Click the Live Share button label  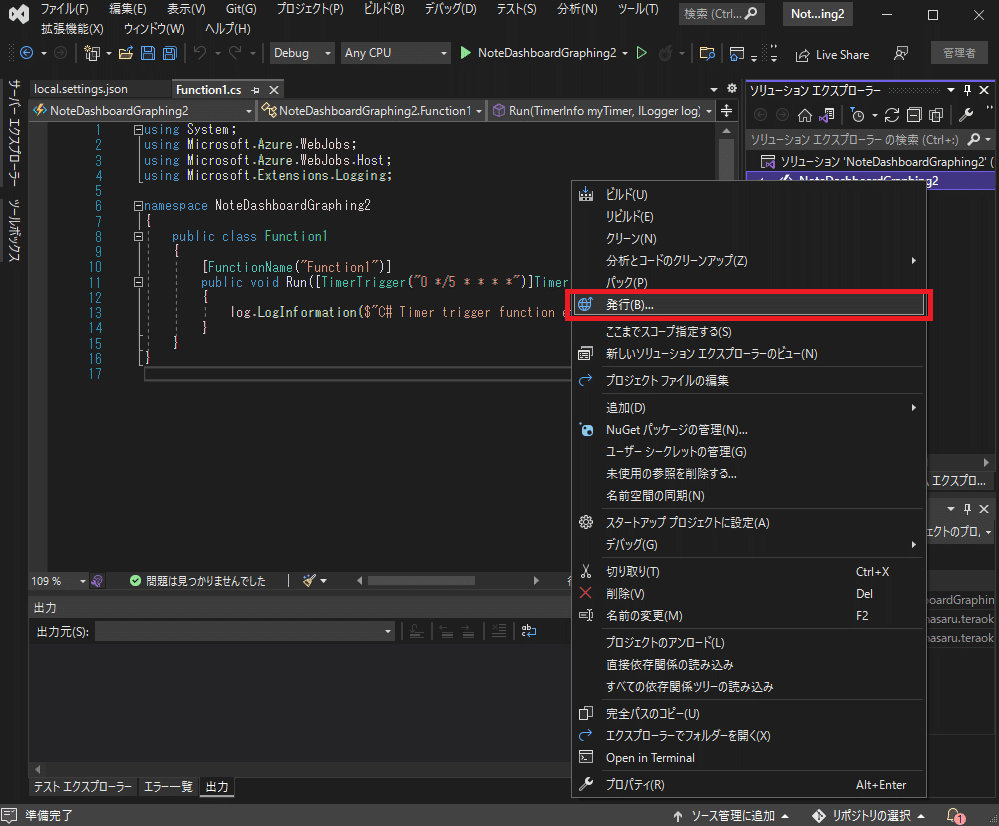click(x=842, y=55)
